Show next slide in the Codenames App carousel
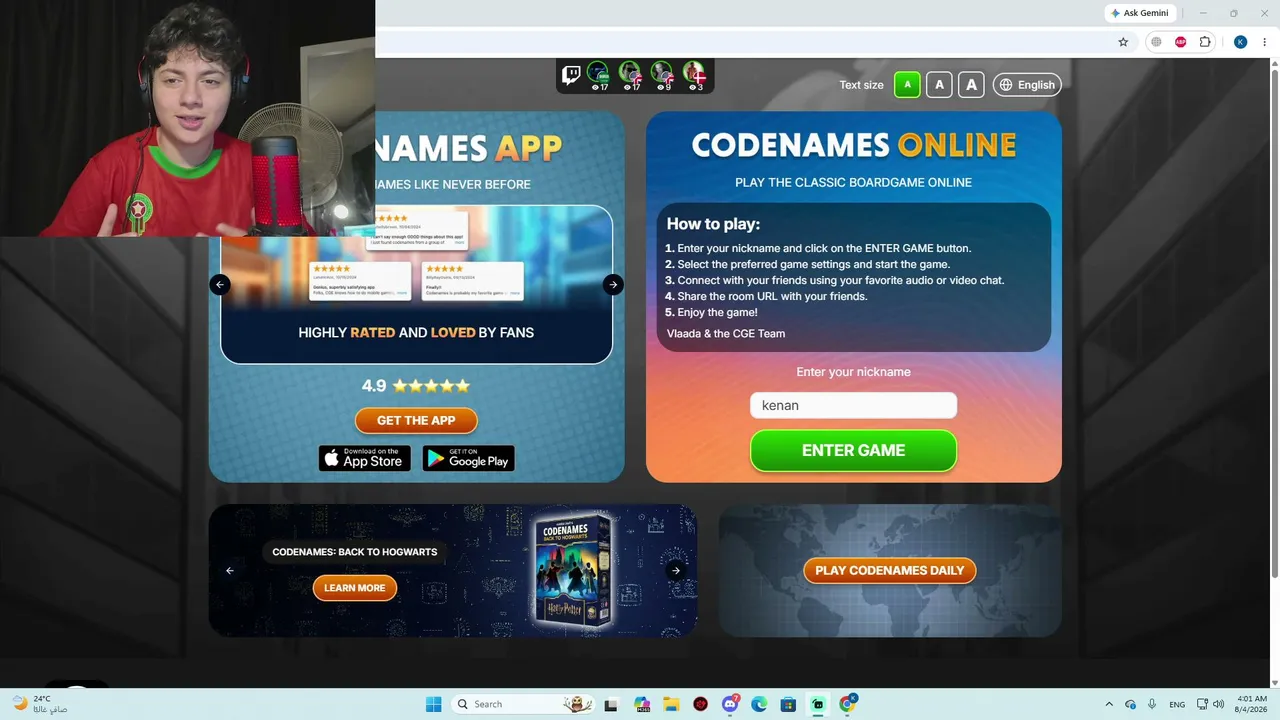The height and width of the screenshot is (720, 1280). click(x=613, y=284)
